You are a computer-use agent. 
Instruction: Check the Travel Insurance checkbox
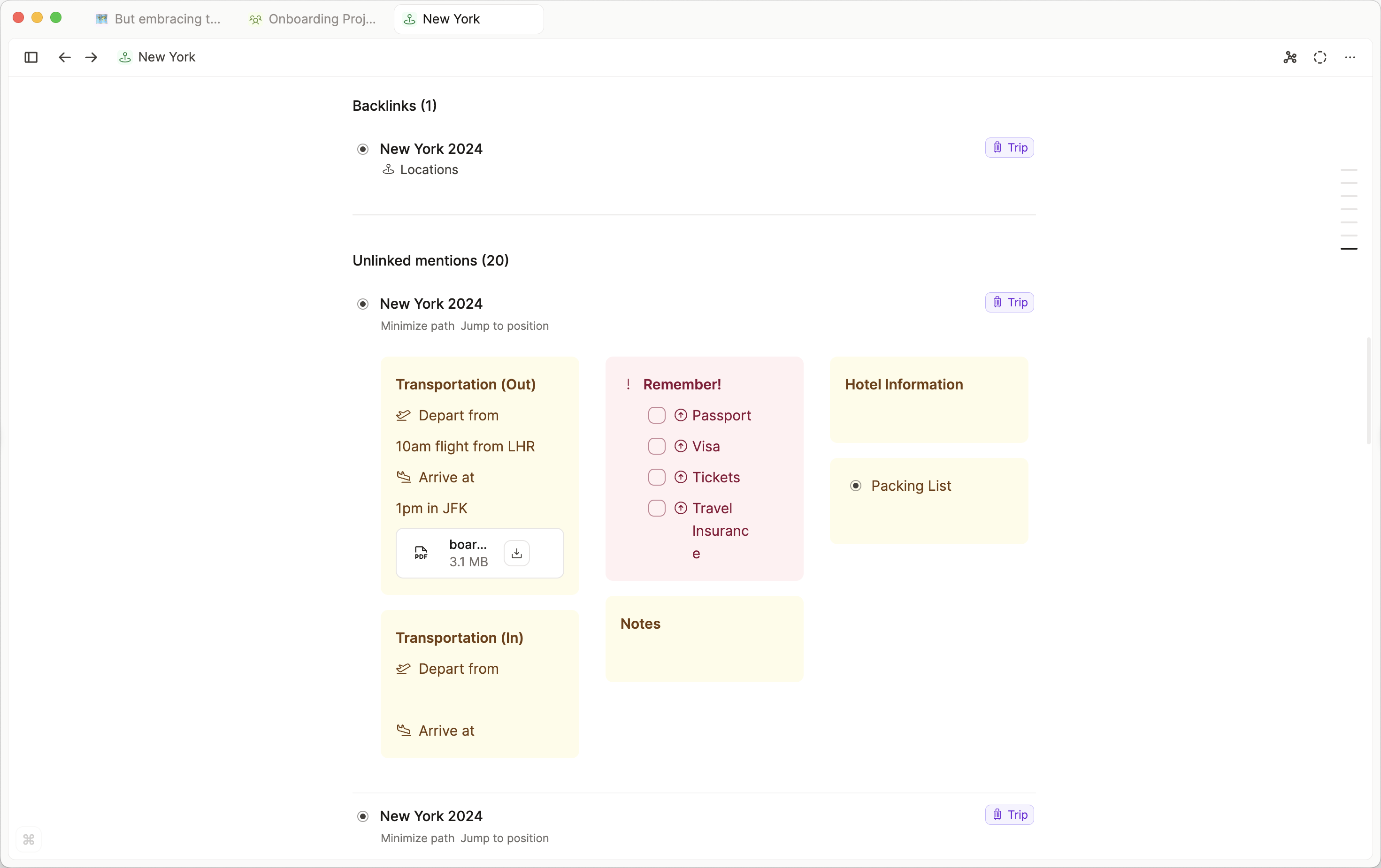(657, 508)
